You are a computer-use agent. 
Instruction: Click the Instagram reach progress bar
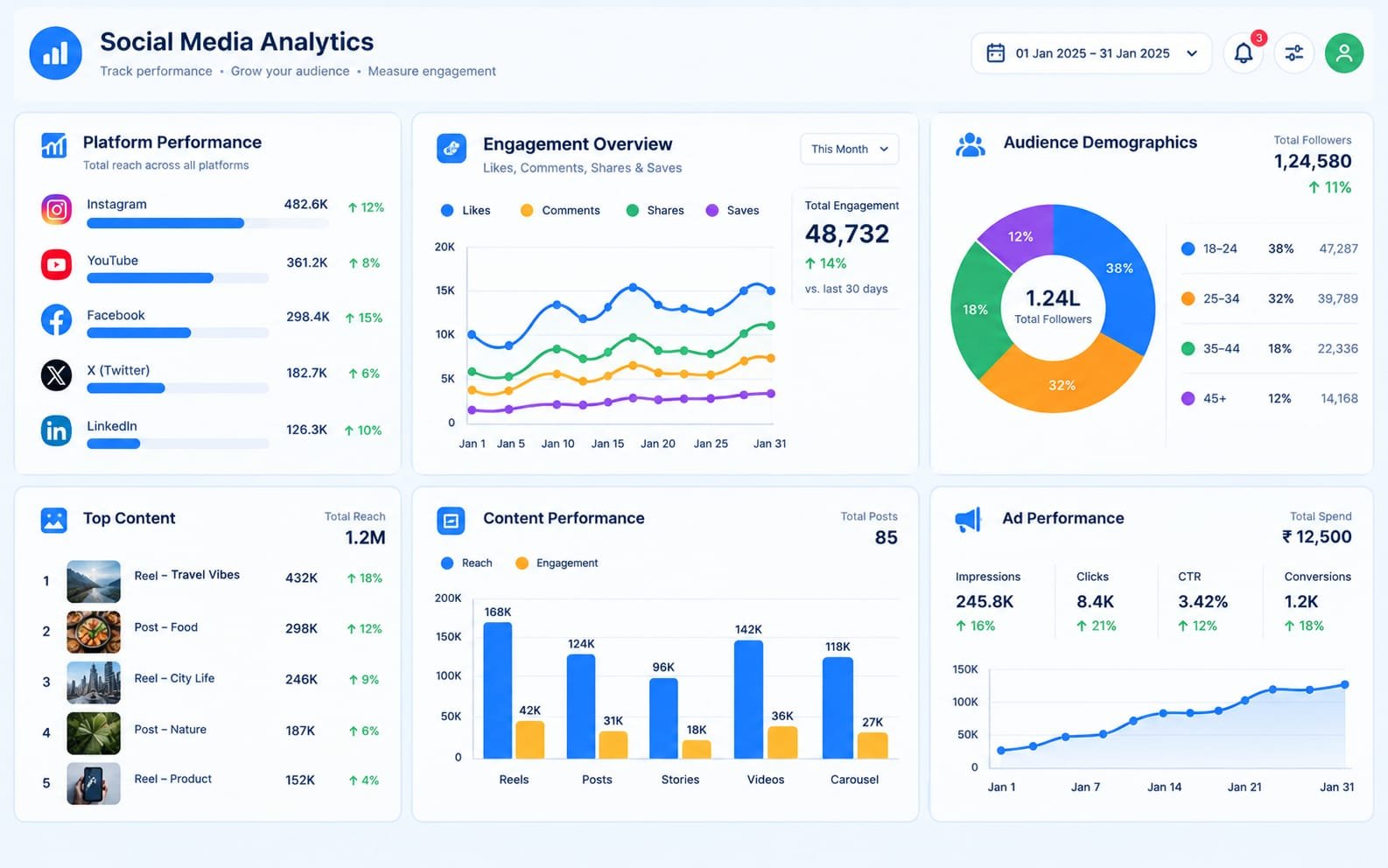point(208,223)
